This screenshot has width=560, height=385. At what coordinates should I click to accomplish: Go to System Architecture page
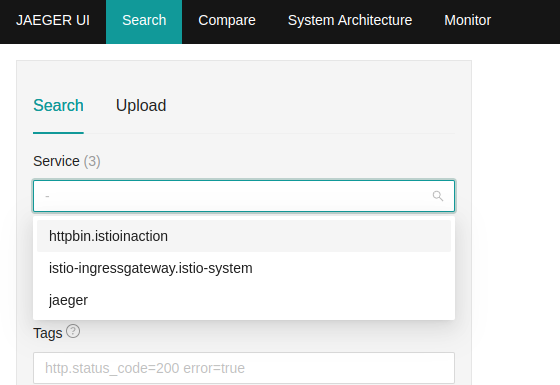coord(350,20)
